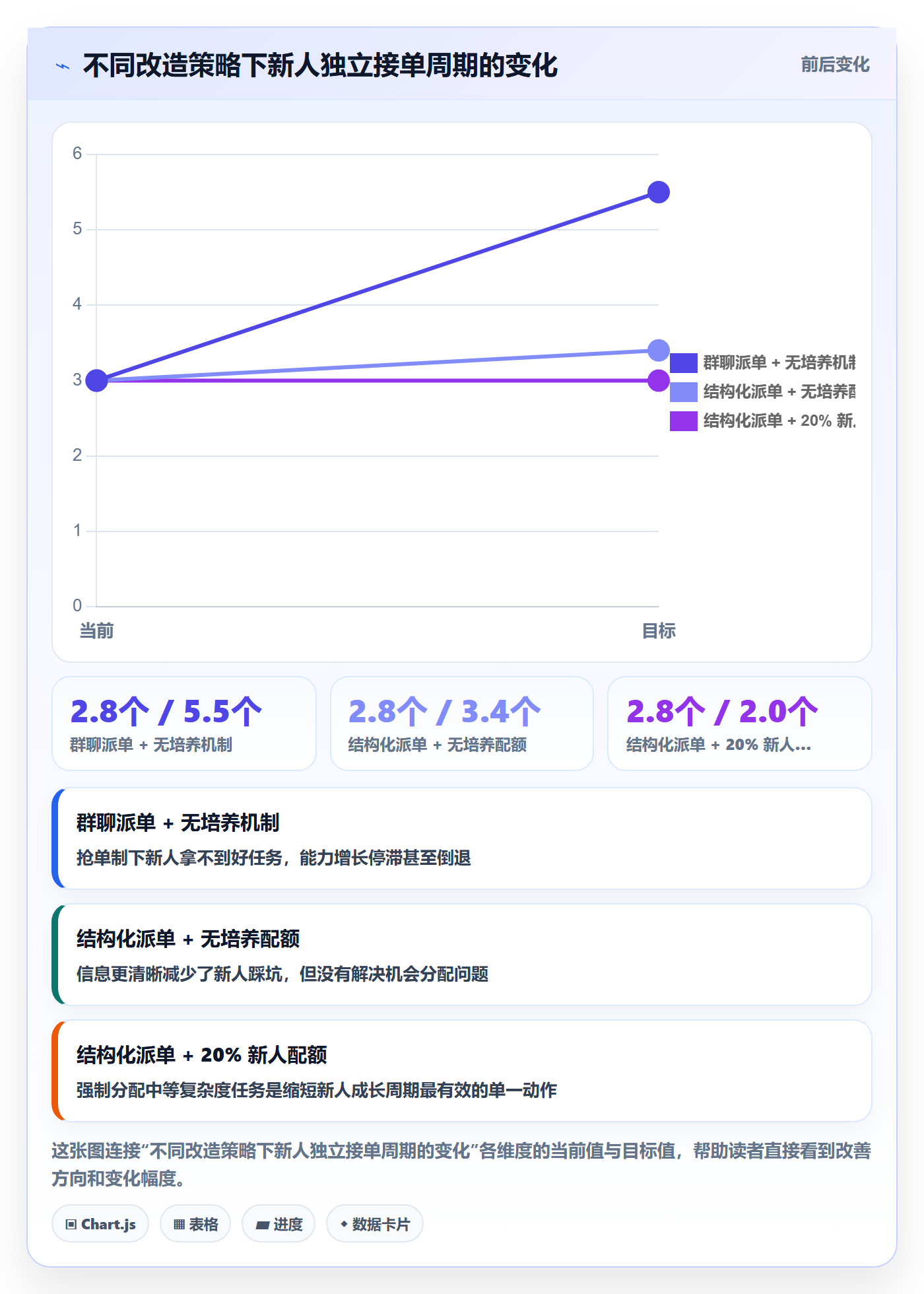Expand the 结构化派单 + 无培养配额 description card
924x1294 pixels.
coord(462,955)
